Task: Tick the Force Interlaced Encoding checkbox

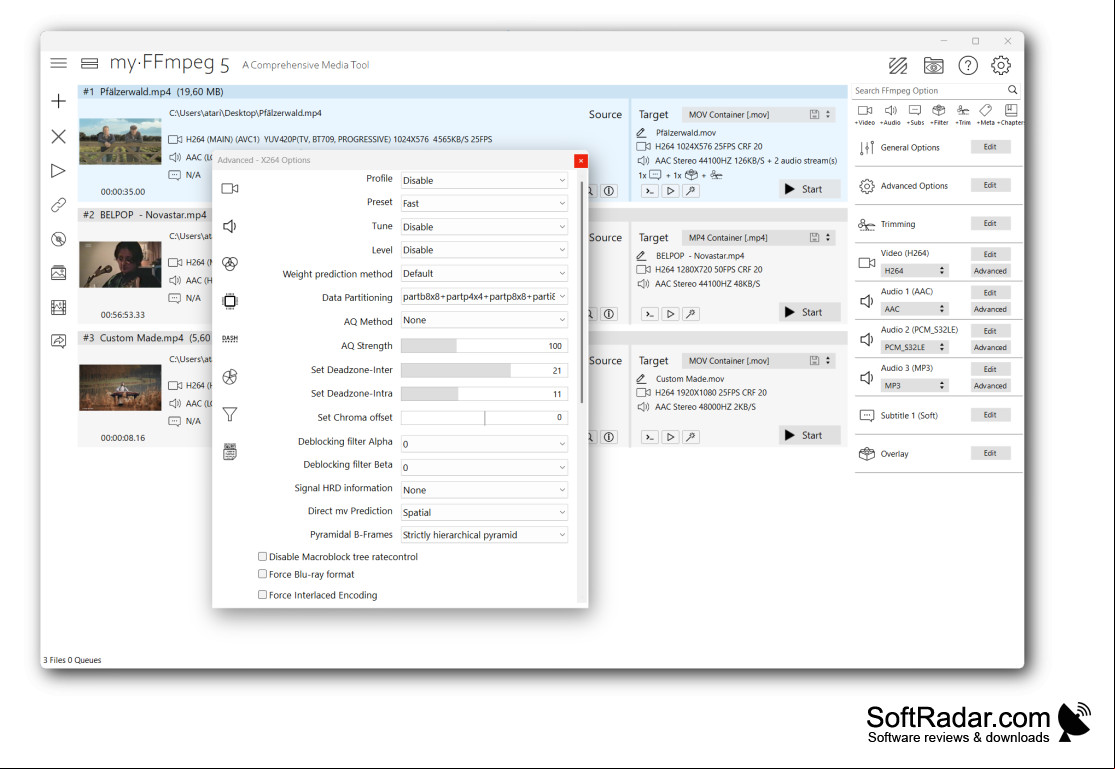Action: 262,595
